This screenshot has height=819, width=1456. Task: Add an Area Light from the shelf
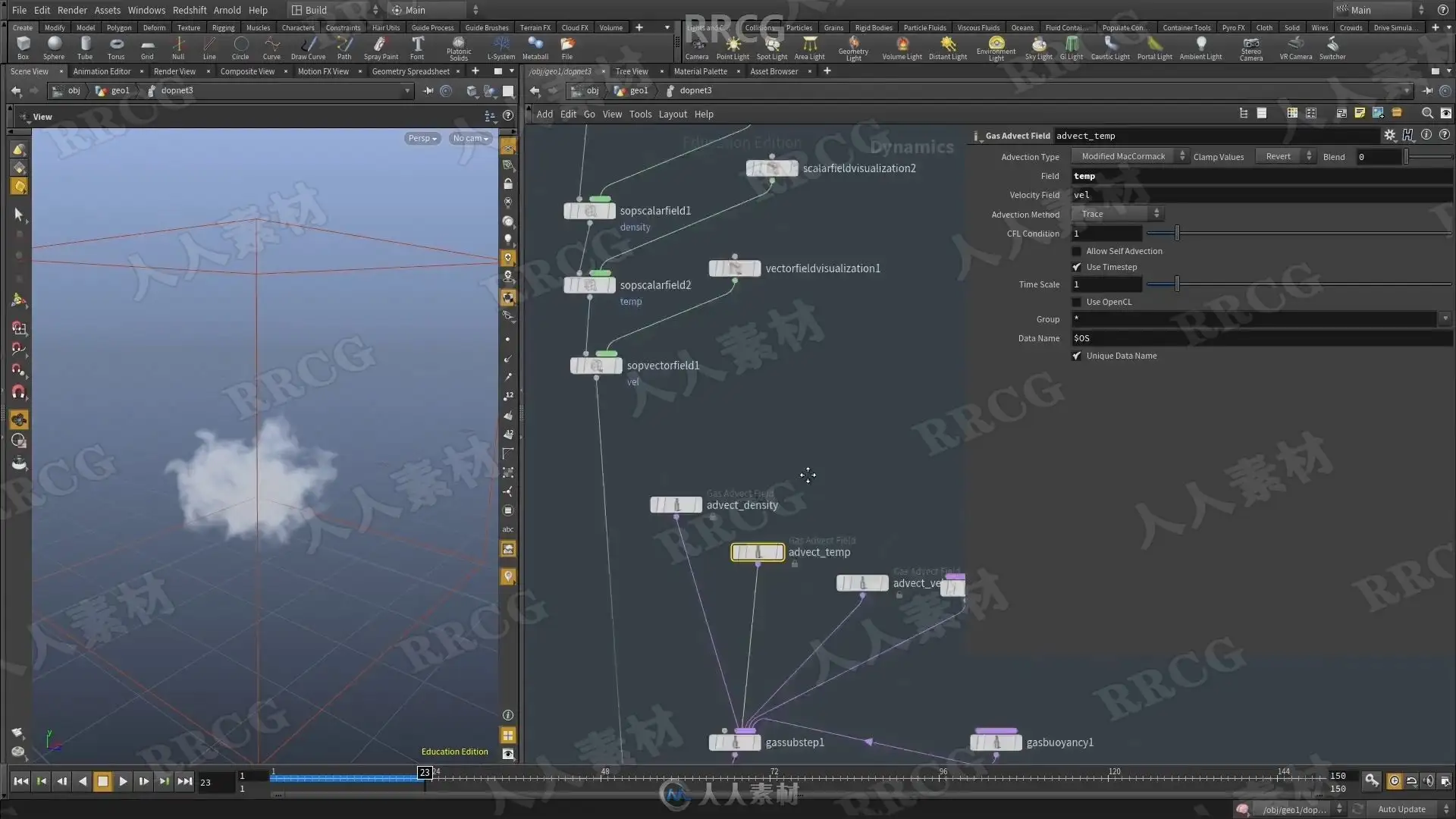tap(810, 48)
